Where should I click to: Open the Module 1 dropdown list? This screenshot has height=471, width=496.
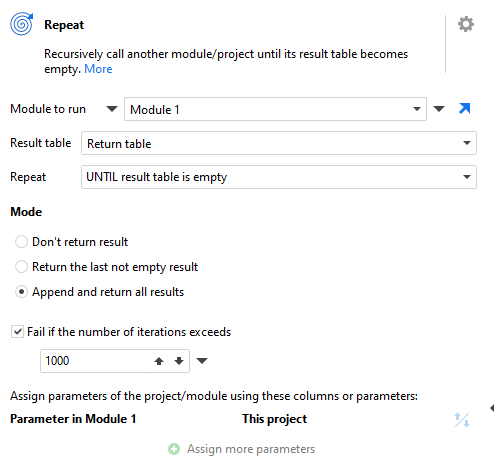click(x=416, y=109)
